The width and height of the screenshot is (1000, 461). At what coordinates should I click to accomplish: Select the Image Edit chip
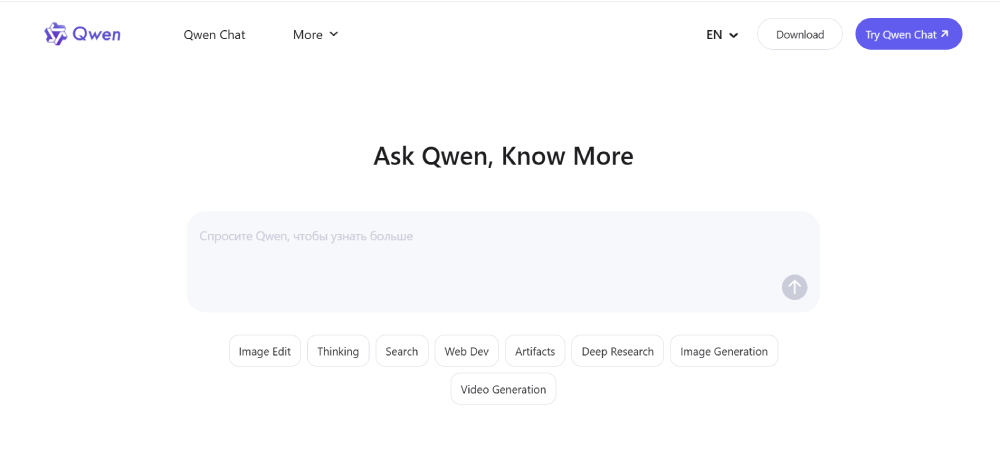click(265, 351)
